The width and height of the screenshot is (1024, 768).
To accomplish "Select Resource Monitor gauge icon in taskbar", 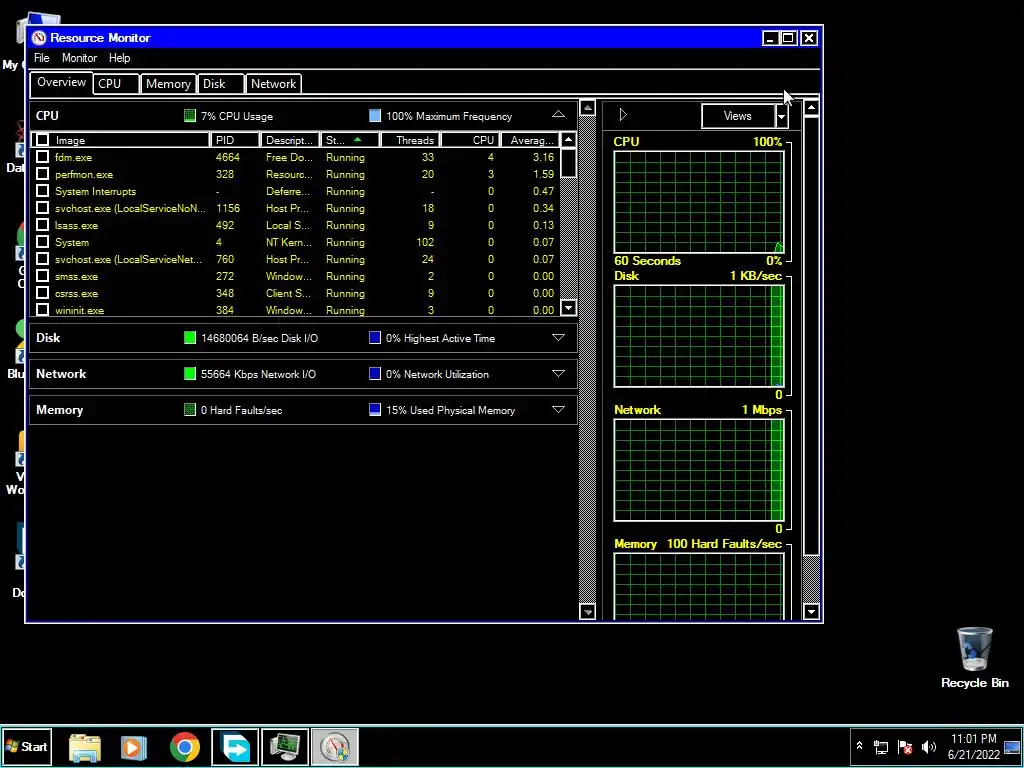I will [x=334, y=747].
